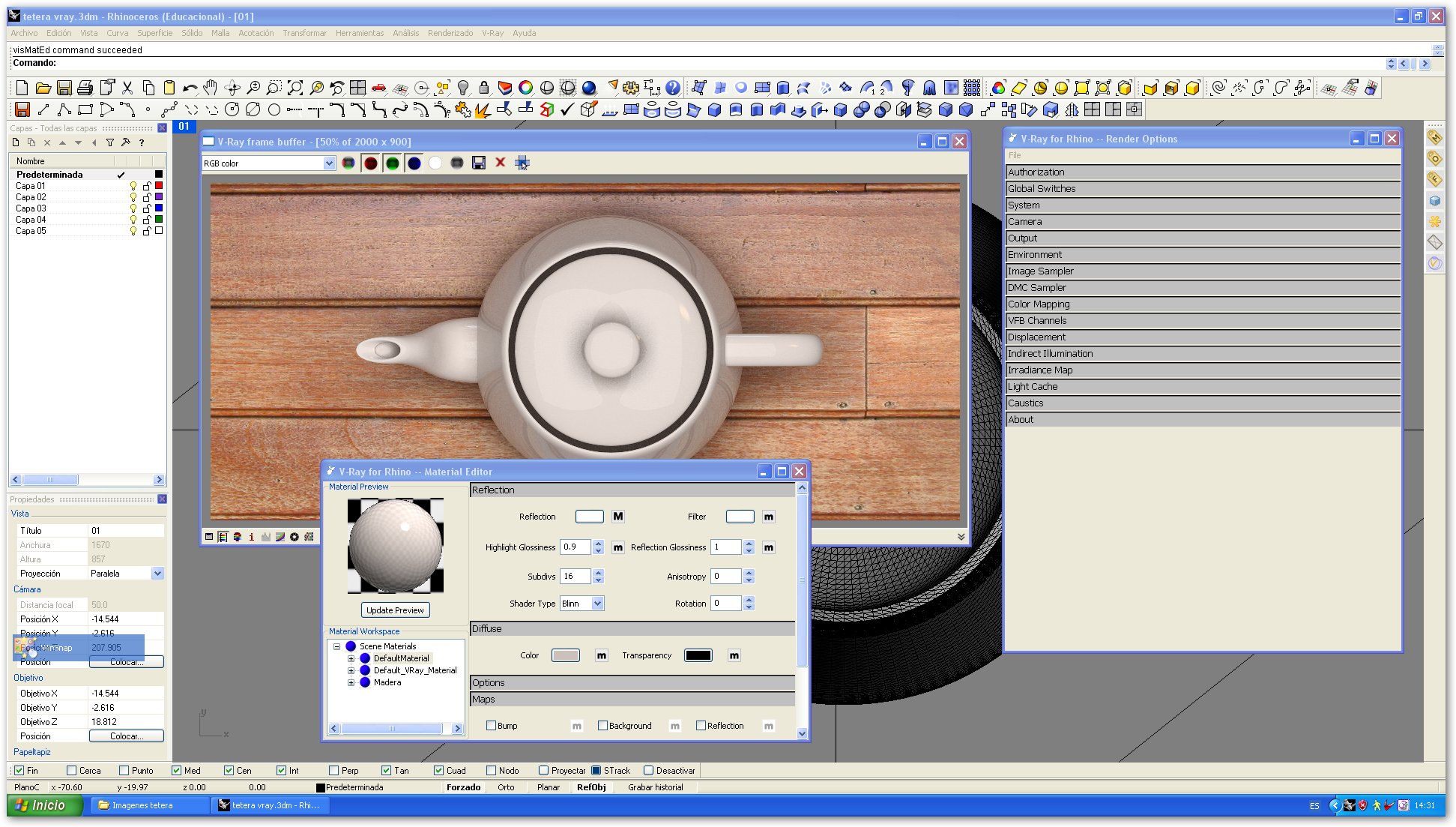Save the rendered image in frame buffer

[479, 163]
